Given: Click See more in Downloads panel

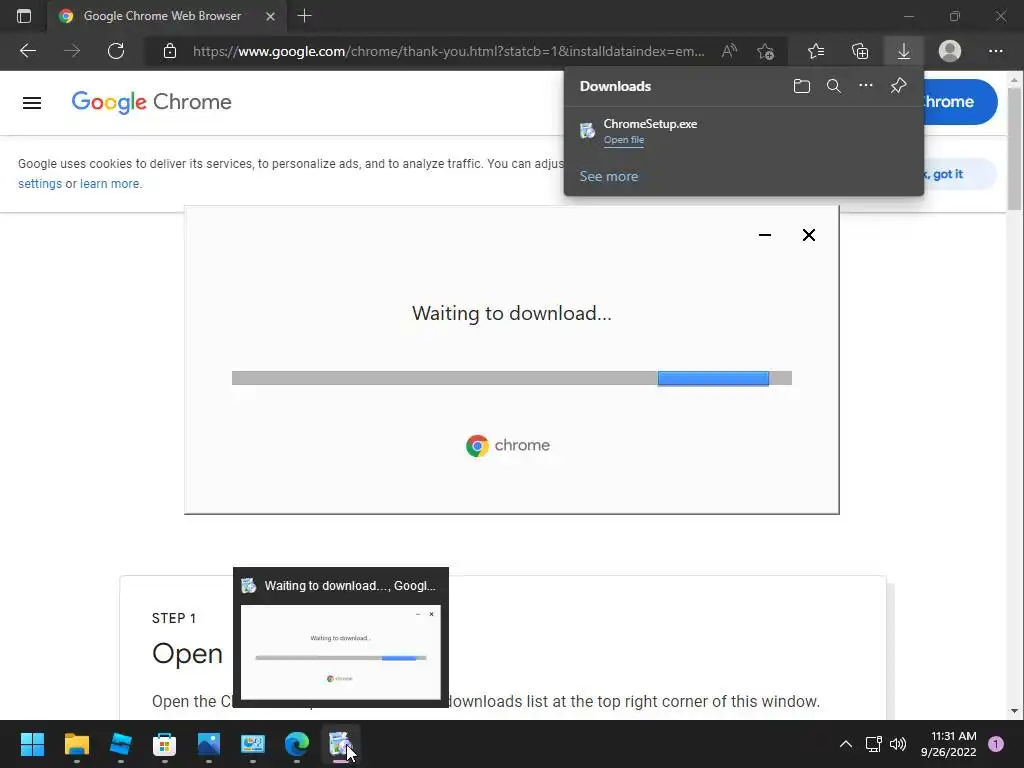Looking at the screenshot, I should pos(609,176).
